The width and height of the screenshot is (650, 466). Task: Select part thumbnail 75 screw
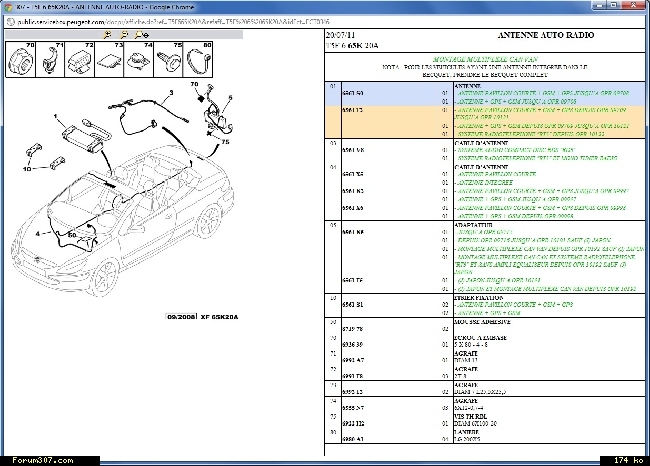168,59
